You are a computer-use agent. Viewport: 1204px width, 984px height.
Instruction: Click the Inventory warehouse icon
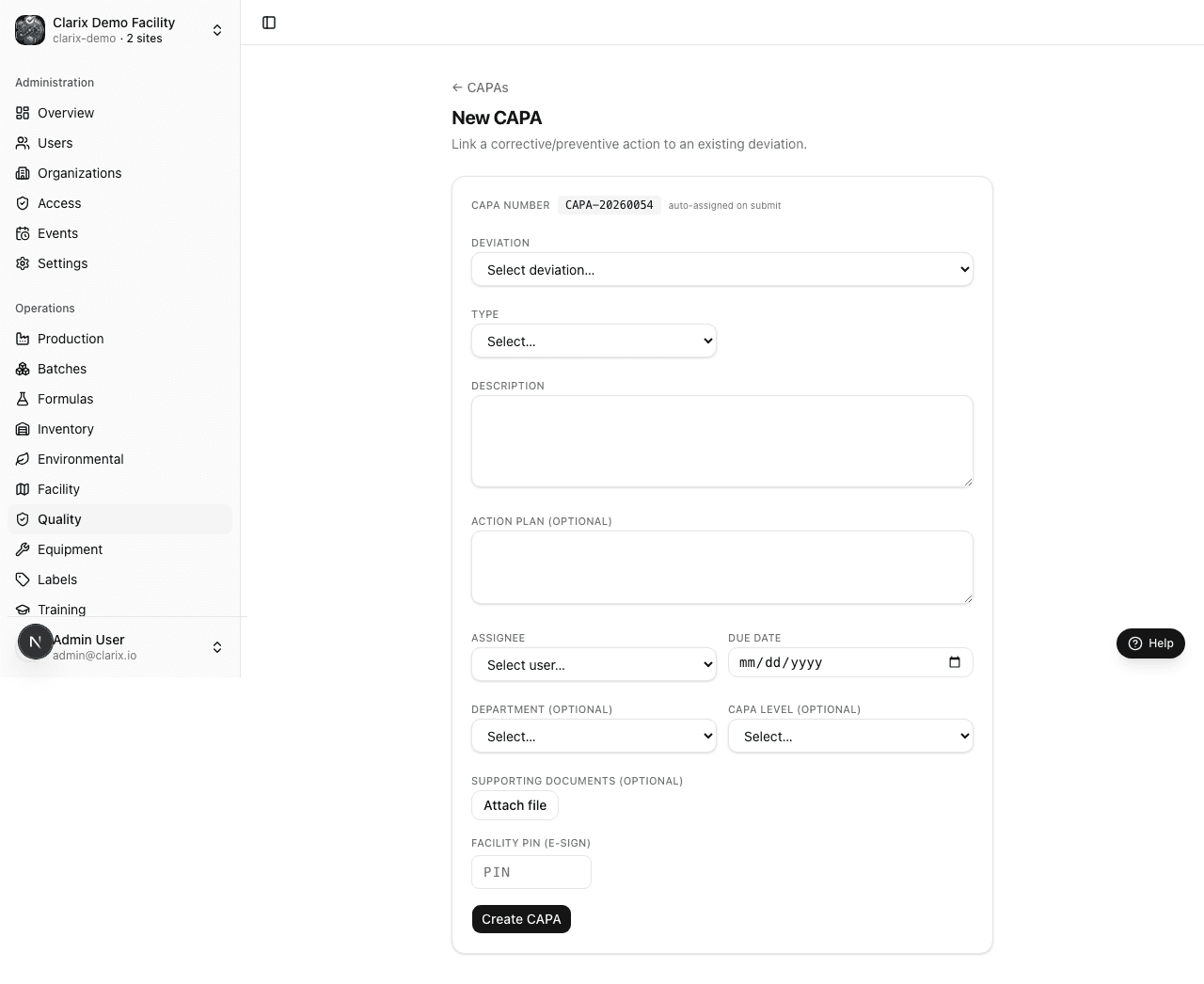23,429
